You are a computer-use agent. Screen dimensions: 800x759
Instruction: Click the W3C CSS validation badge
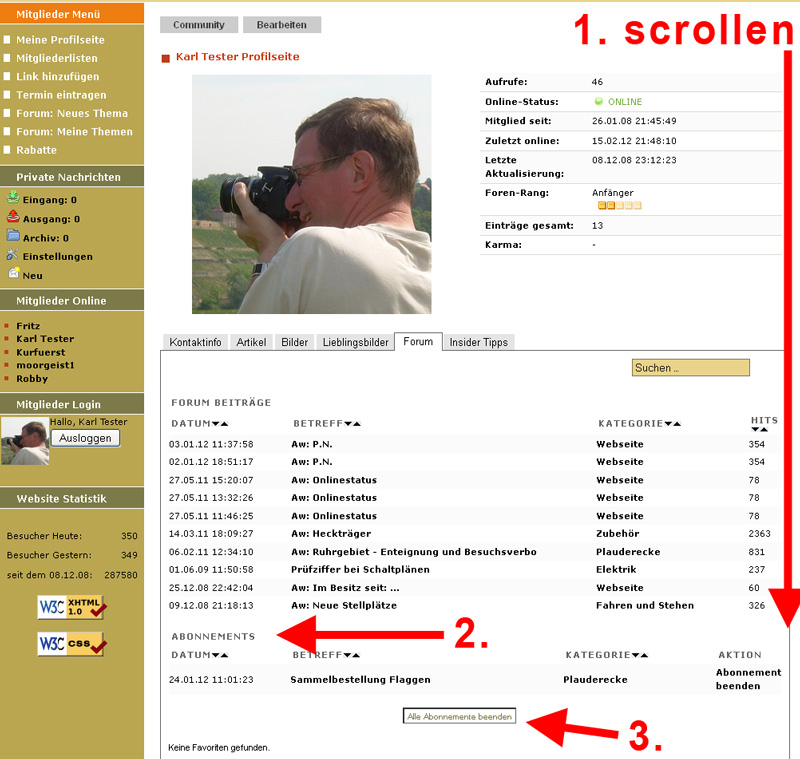click(71, 644)
